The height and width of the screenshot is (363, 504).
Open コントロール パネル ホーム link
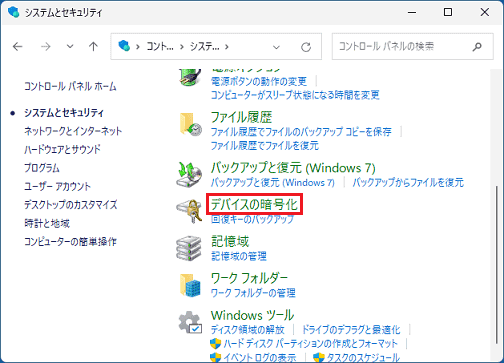(70, 87)
